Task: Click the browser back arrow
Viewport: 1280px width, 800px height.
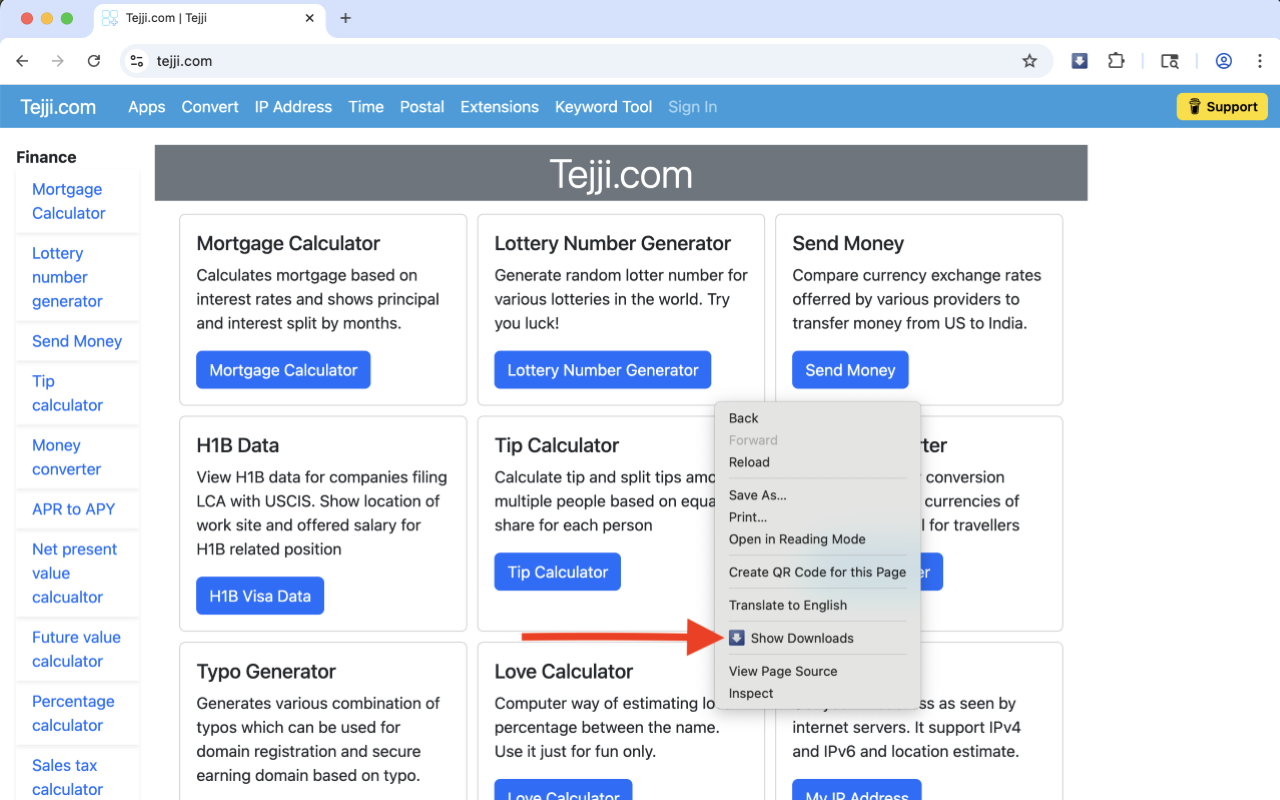Action: [x=22, y=61]
